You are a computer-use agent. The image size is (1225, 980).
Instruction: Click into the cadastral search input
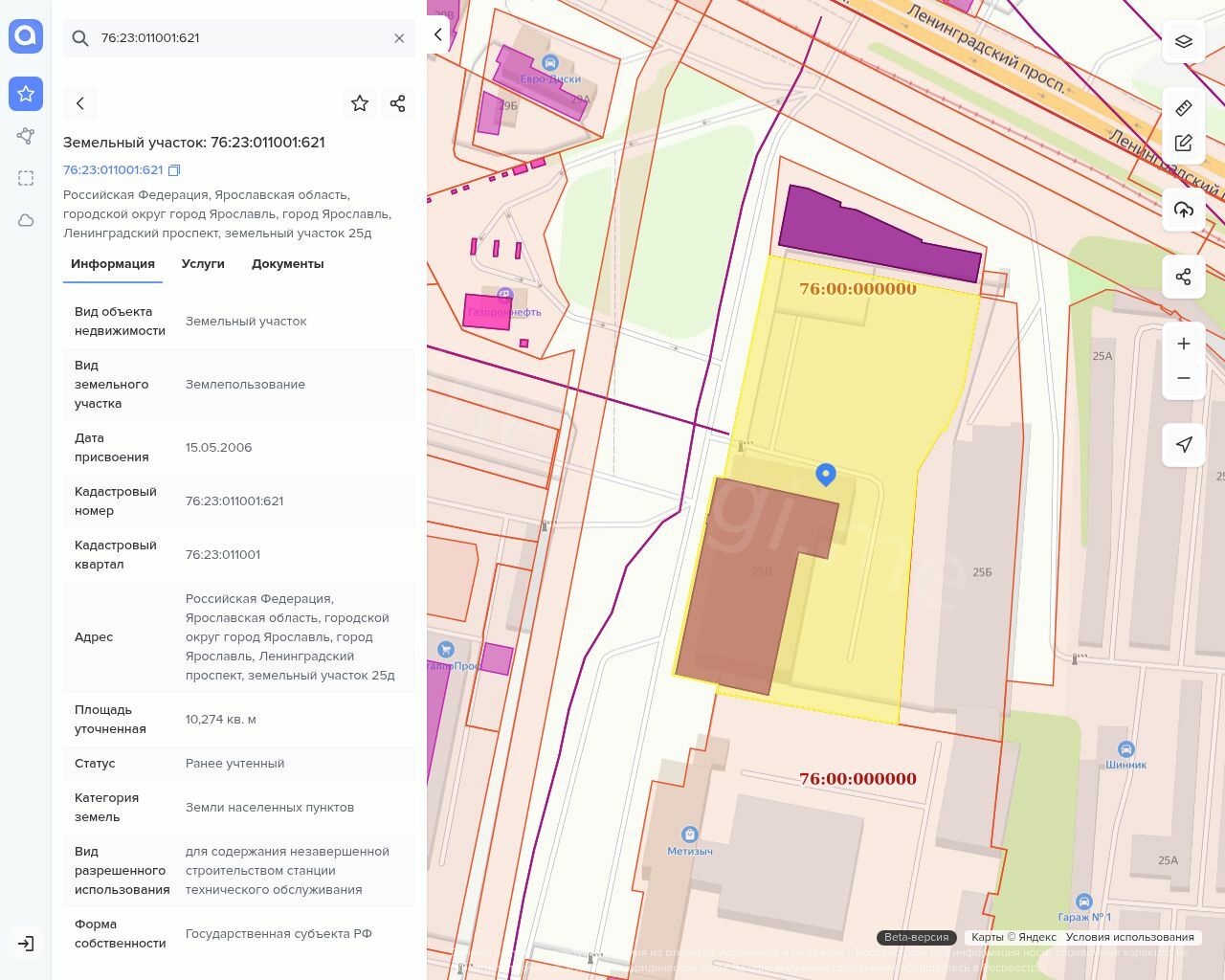[239, 38]
